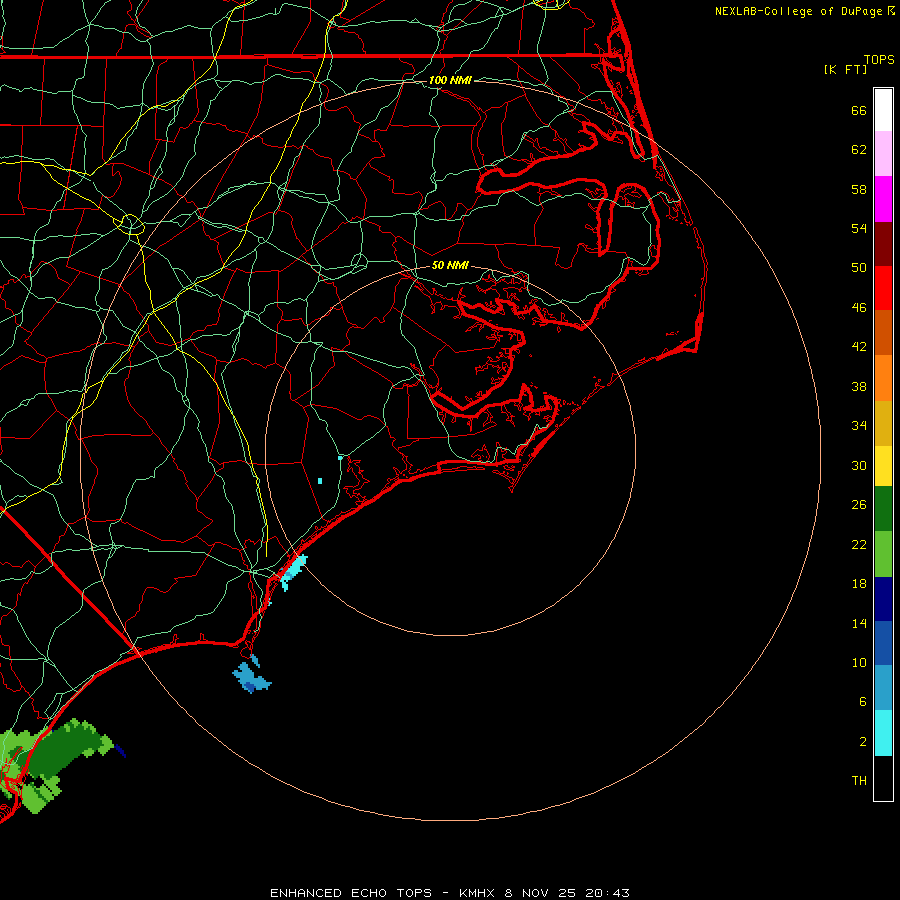Click the small cyan echo pixel inland

(x=320, y=481)
